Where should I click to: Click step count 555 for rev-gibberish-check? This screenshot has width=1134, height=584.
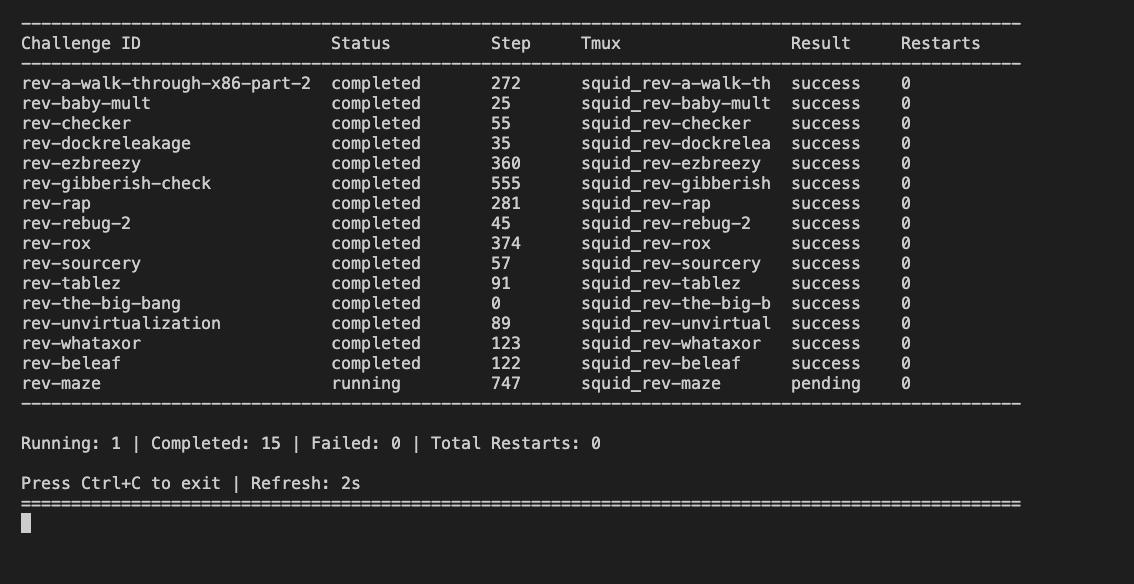(x=506, y=183)
